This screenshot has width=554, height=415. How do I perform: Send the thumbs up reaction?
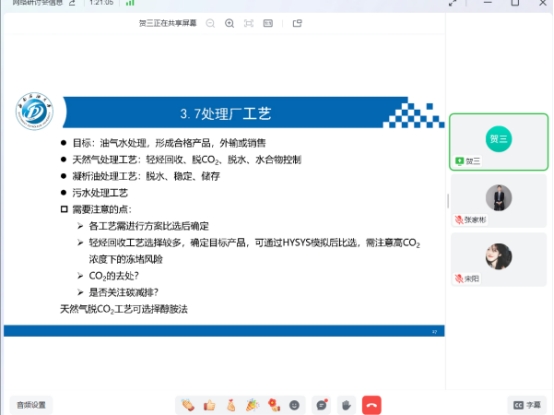pos(210,405)
